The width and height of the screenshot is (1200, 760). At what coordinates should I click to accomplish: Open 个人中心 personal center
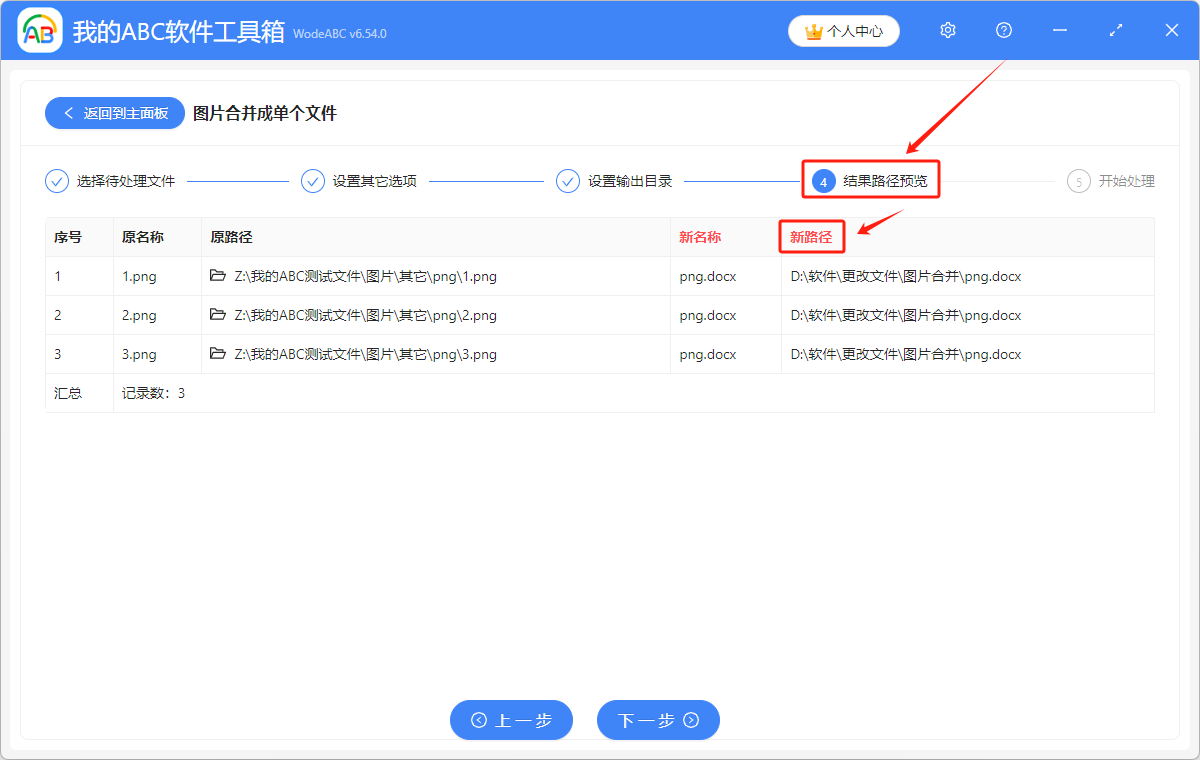(x=844, y=31)
